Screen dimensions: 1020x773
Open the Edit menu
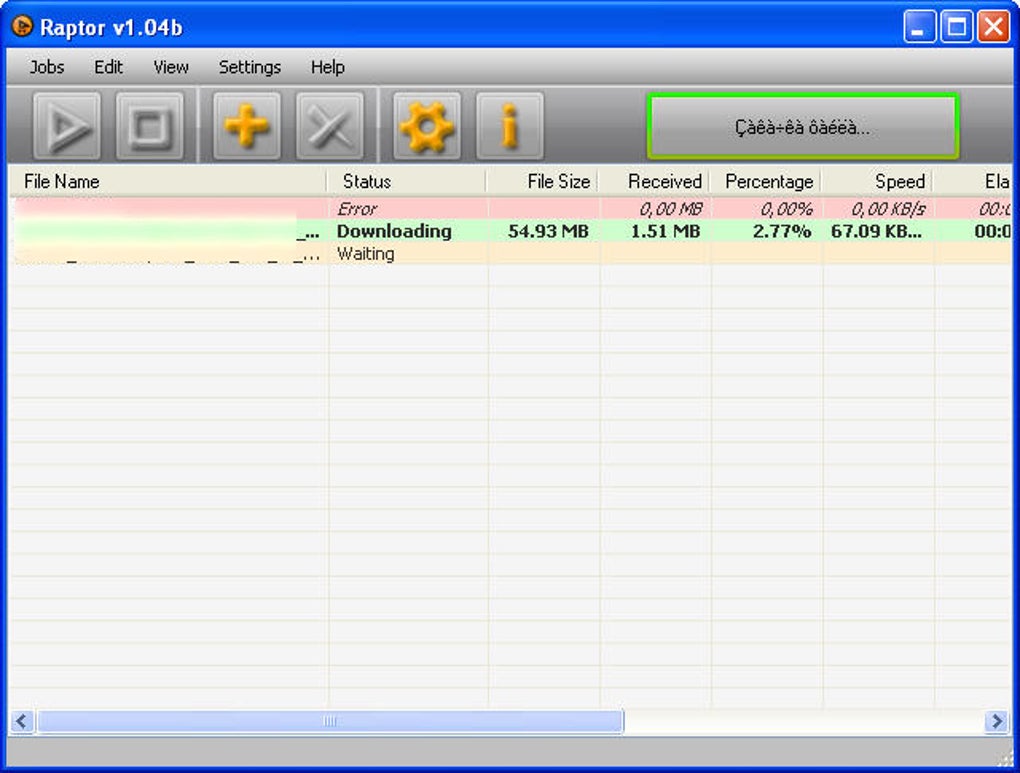[x=108, y=67]
